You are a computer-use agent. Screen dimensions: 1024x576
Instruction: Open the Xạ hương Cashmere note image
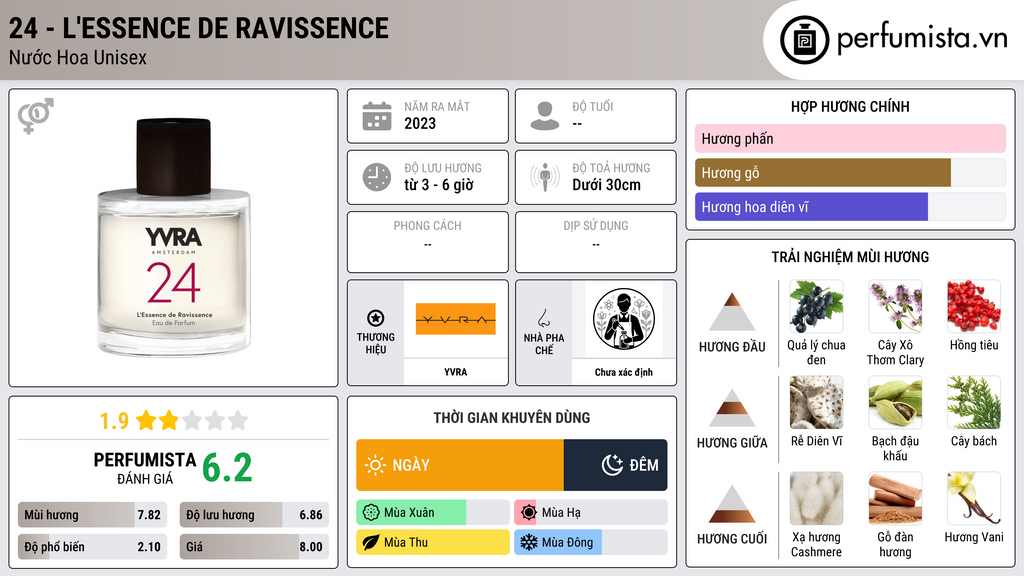click(816, 499)
